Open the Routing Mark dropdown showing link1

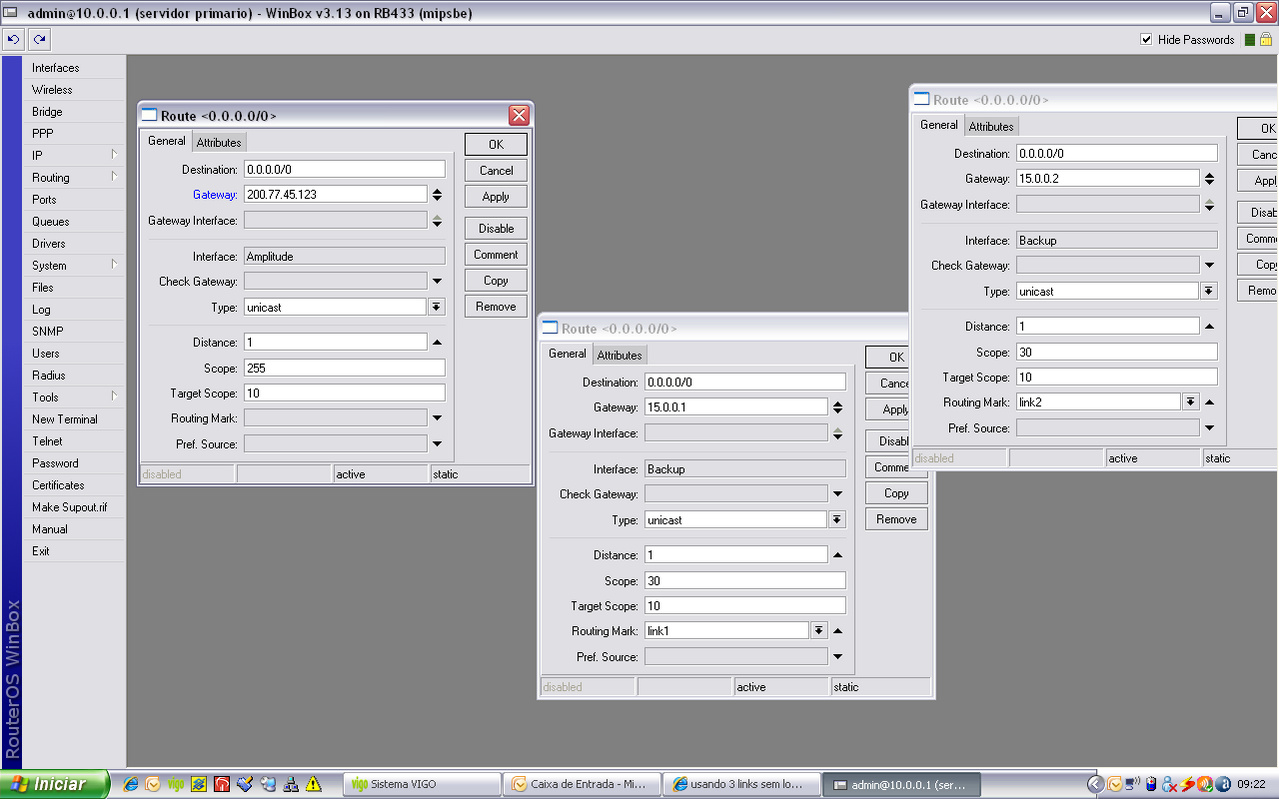click(x=819, y=630)
